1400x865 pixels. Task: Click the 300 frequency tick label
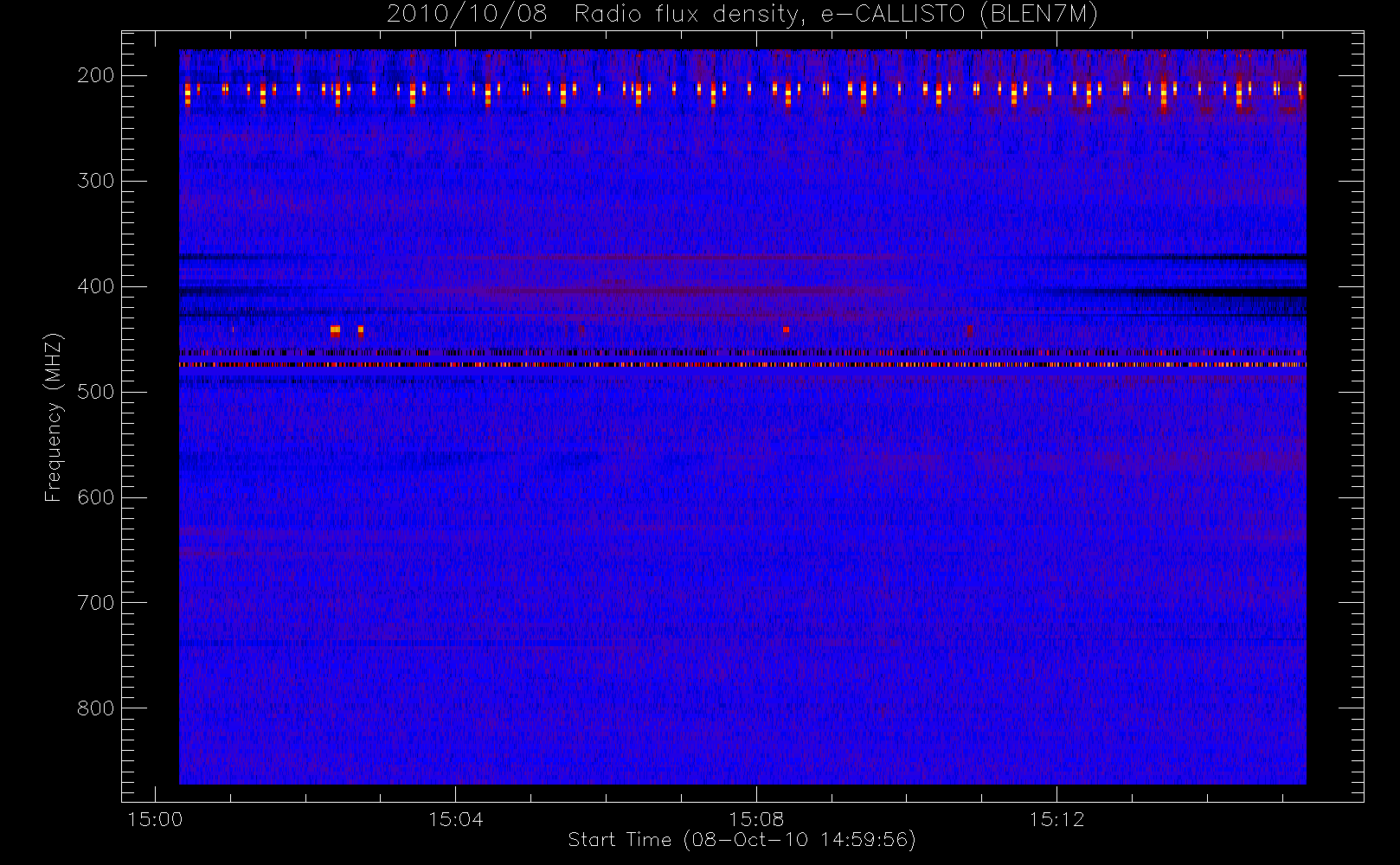click(x=96, y=181)
